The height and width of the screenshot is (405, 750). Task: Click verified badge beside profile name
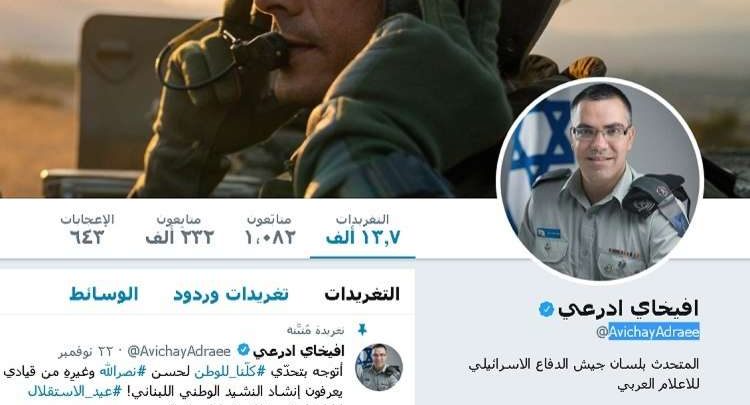pyautogui.click(x=546, y=309)
